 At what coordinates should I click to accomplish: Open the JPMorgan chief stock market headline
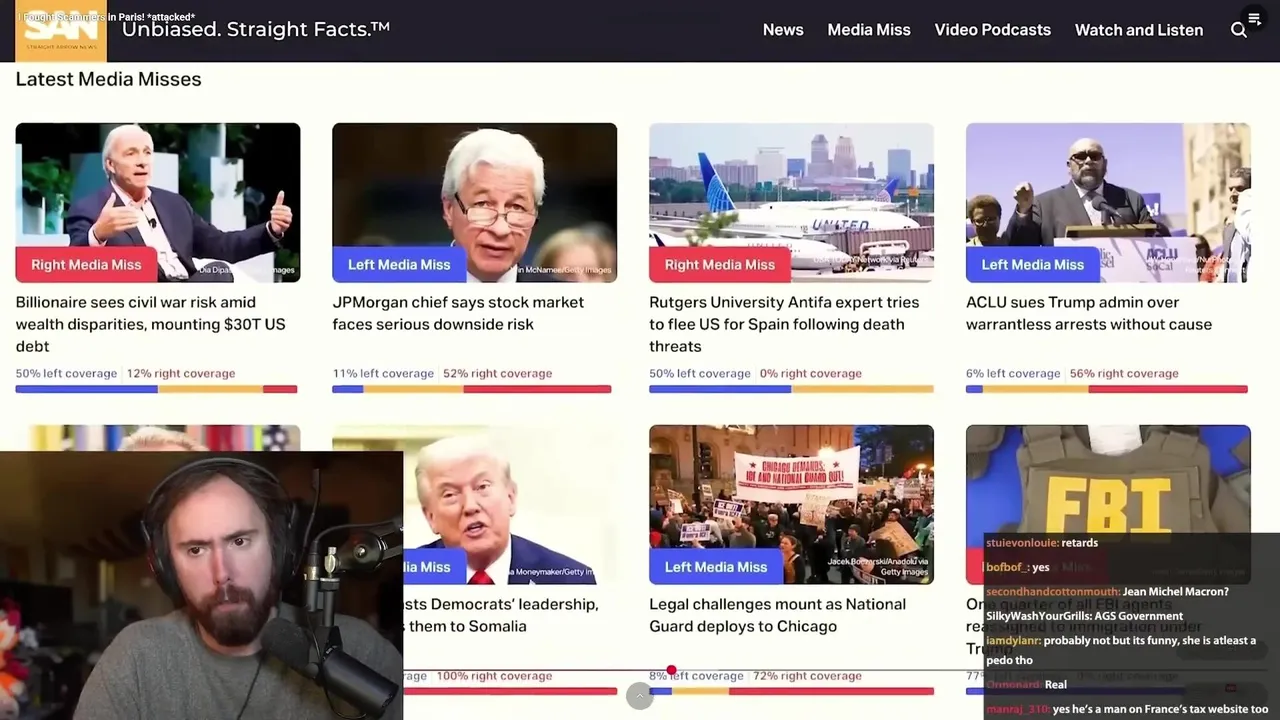point(458,313)
